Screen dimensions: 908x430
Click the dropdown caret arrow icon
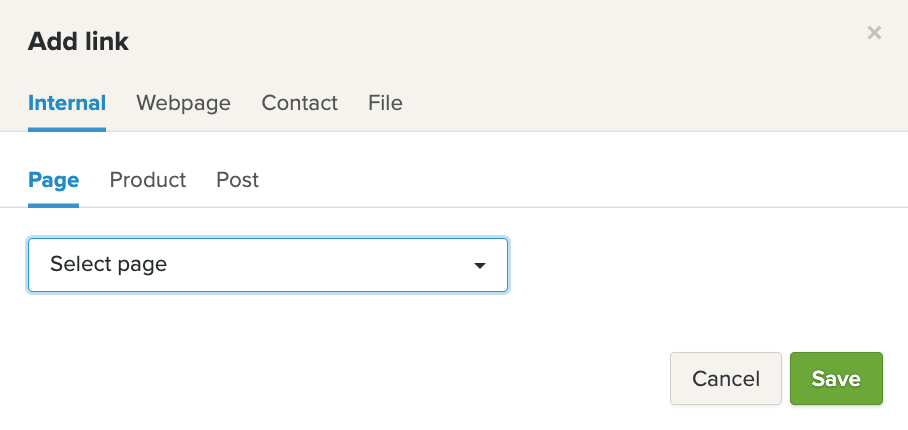(x=480, y=266)
